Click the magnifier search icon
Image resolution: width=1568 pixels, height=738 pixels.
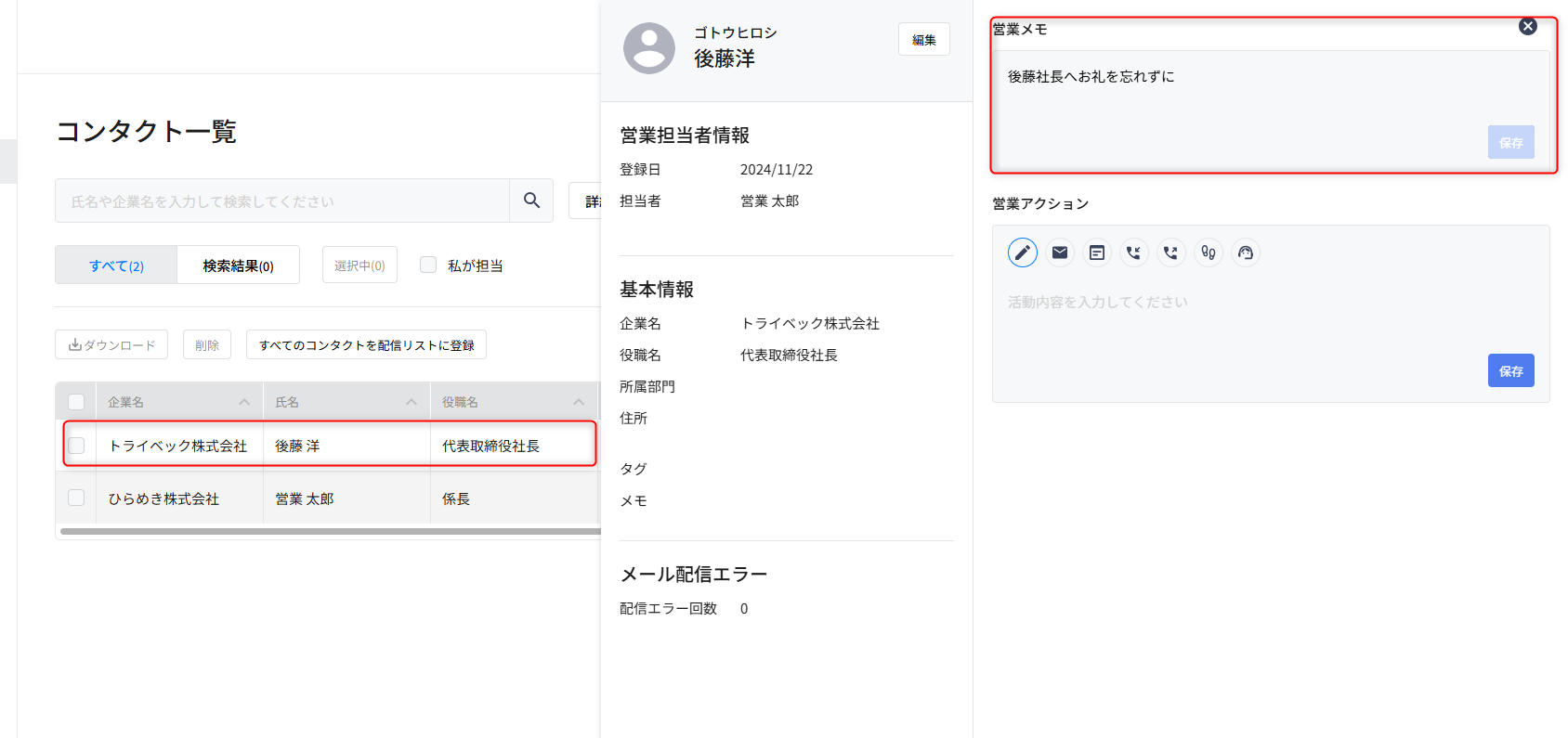click(531, 201)
